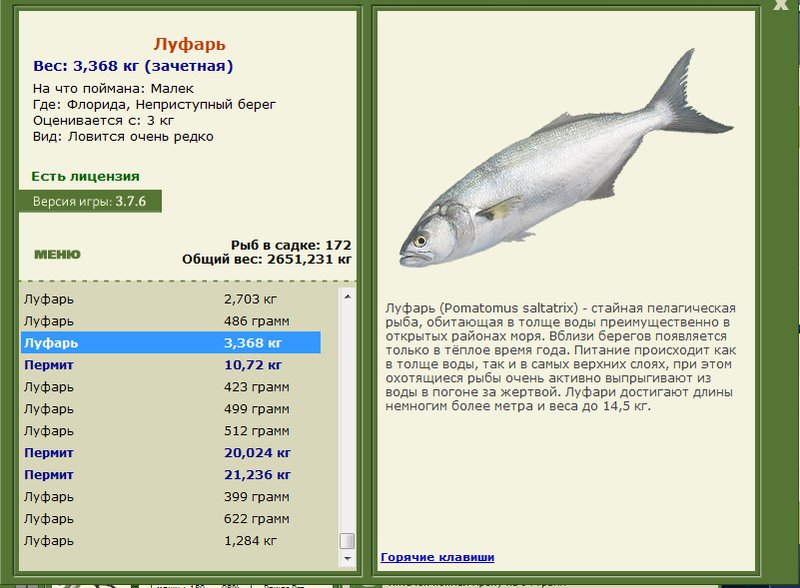Select the Пермит 10,72 кг entry
Screen dimensions: 800x588
[171, 365]
